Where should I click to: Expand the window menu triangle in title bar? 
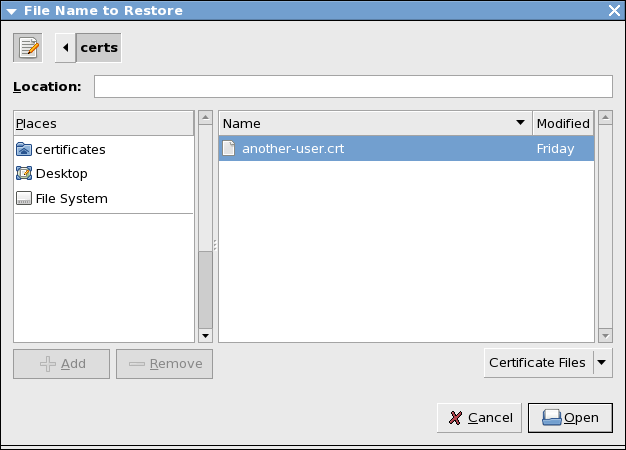(11, 11)
